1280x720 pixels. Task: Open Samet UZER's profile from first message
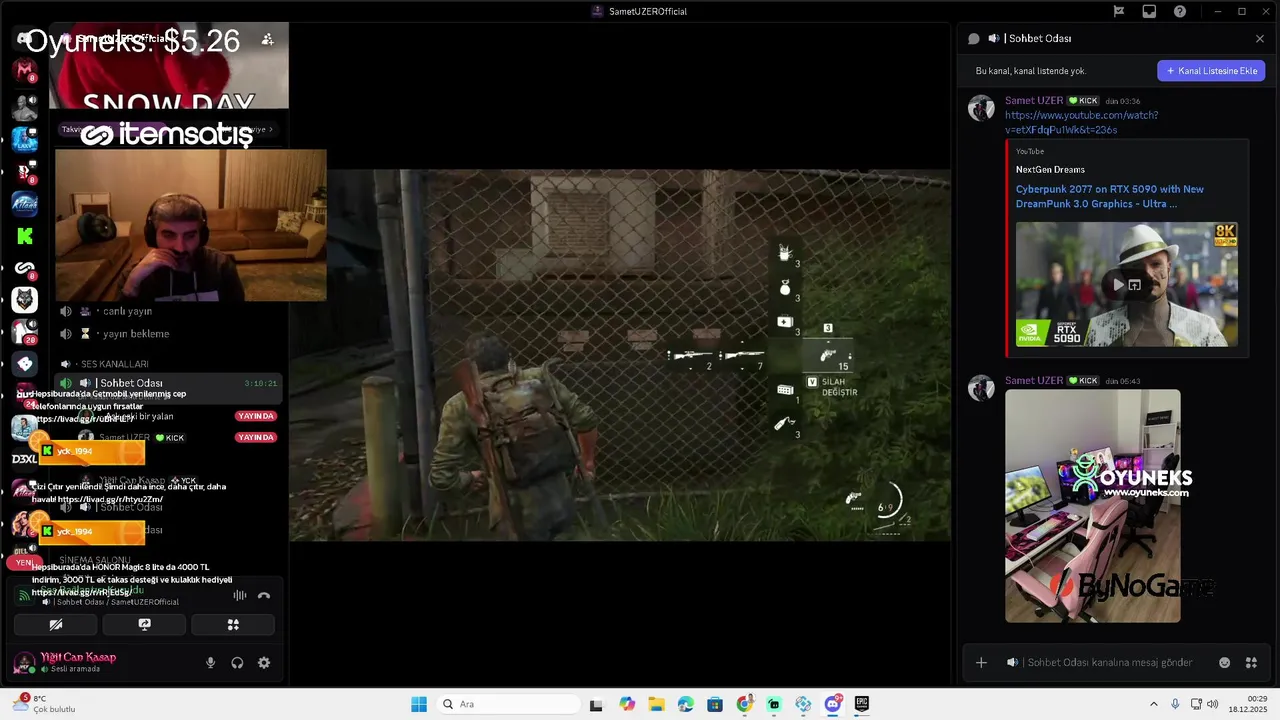(x=1034, y=100)
